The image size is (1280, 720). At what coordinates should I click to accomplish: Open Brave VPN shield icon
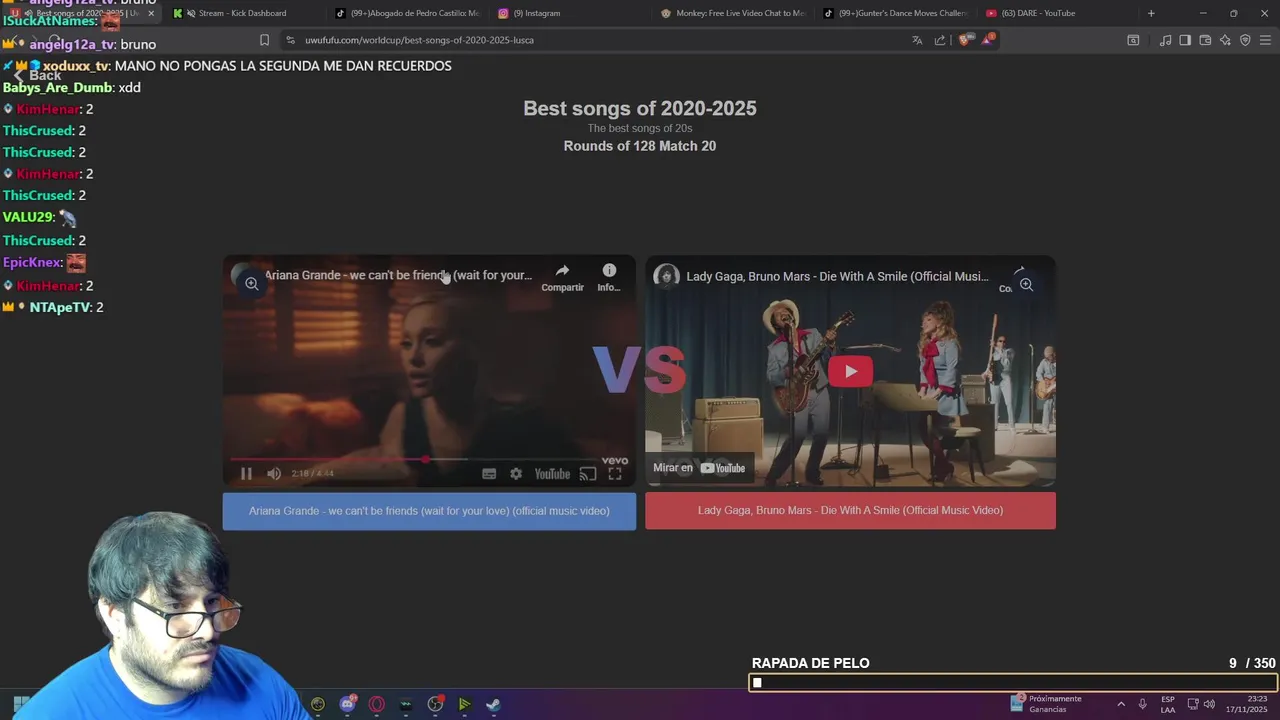[1245, 40]
